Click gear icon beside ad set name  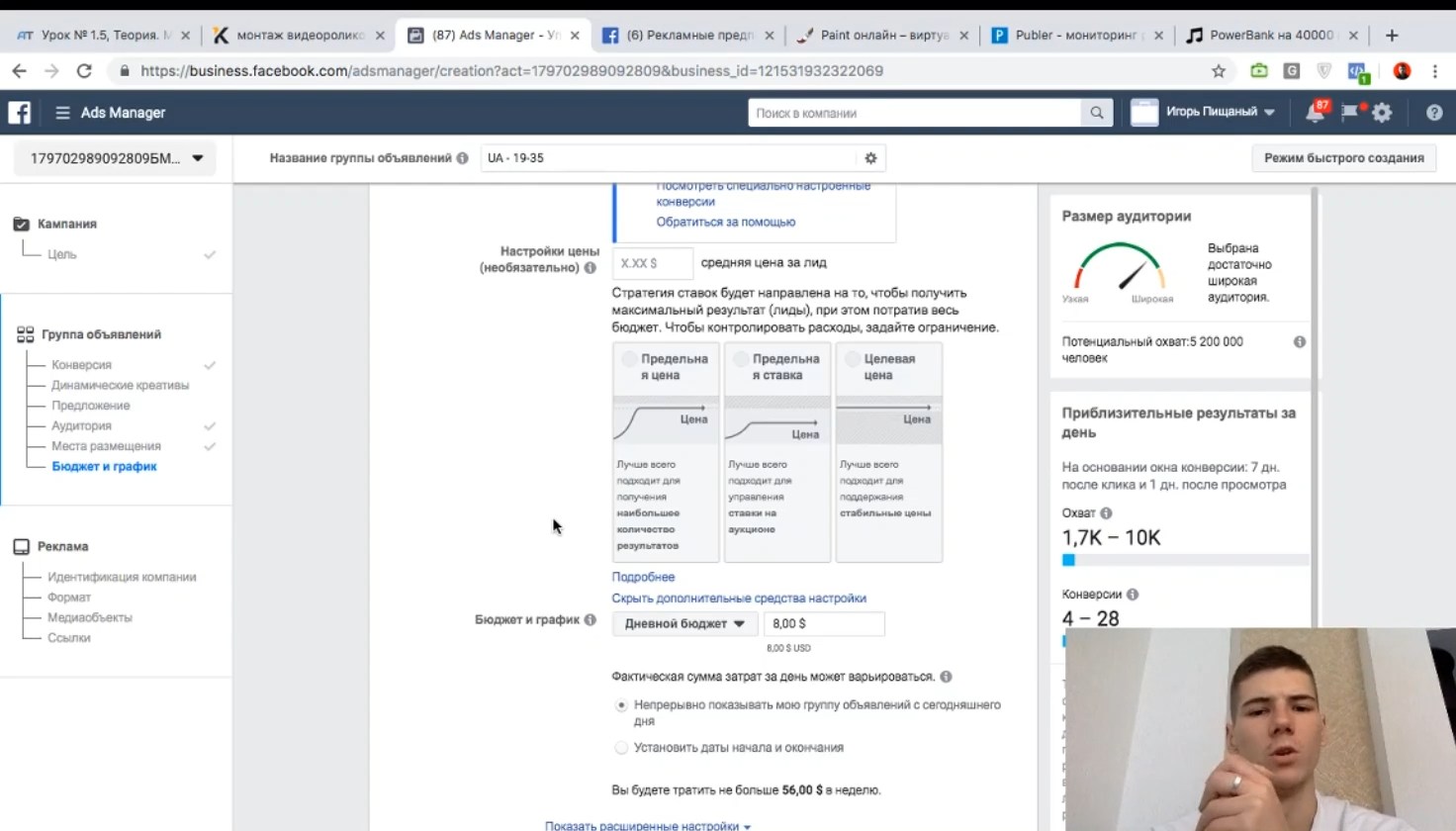point(870,158)
